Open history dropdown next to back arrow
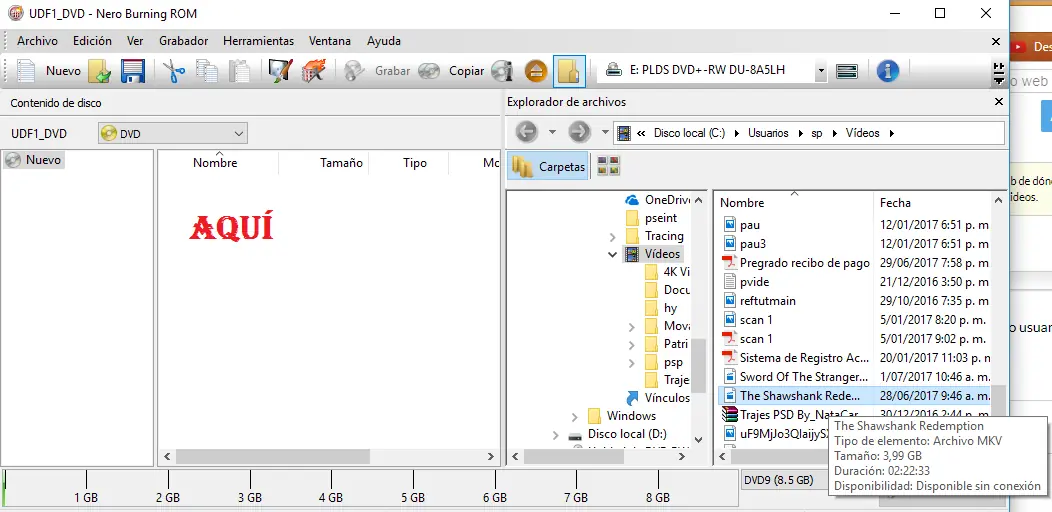The image size is (1052, 512). click(552, 132)
